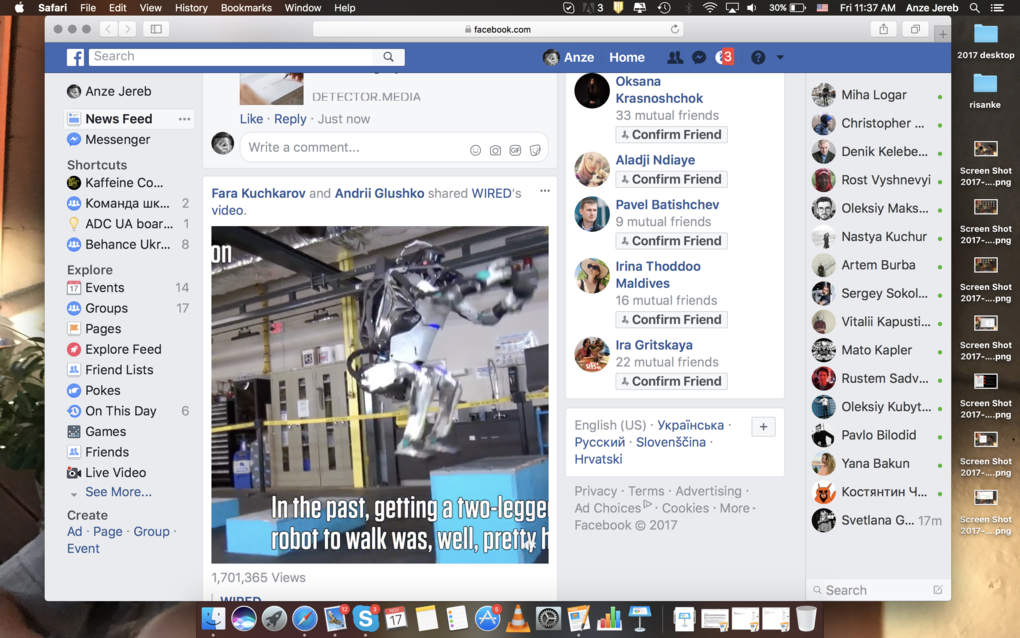Screen dimensions: 1020x638
Task: Go to Home in Facebook header
Action: pos(626,57)
